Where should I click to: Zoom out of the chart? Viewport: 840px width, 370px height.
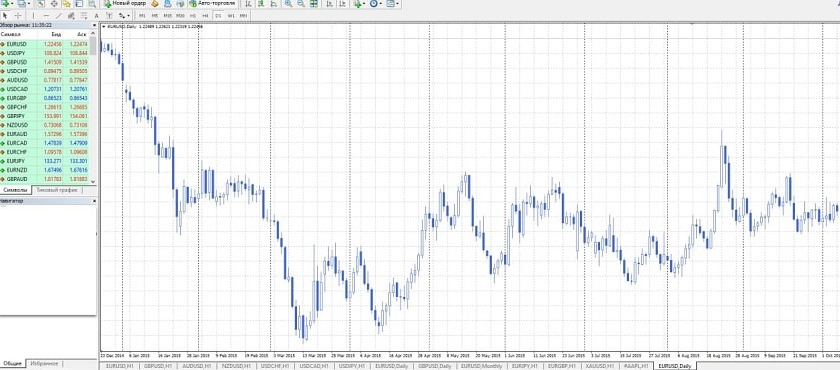[x=301, y=3]
